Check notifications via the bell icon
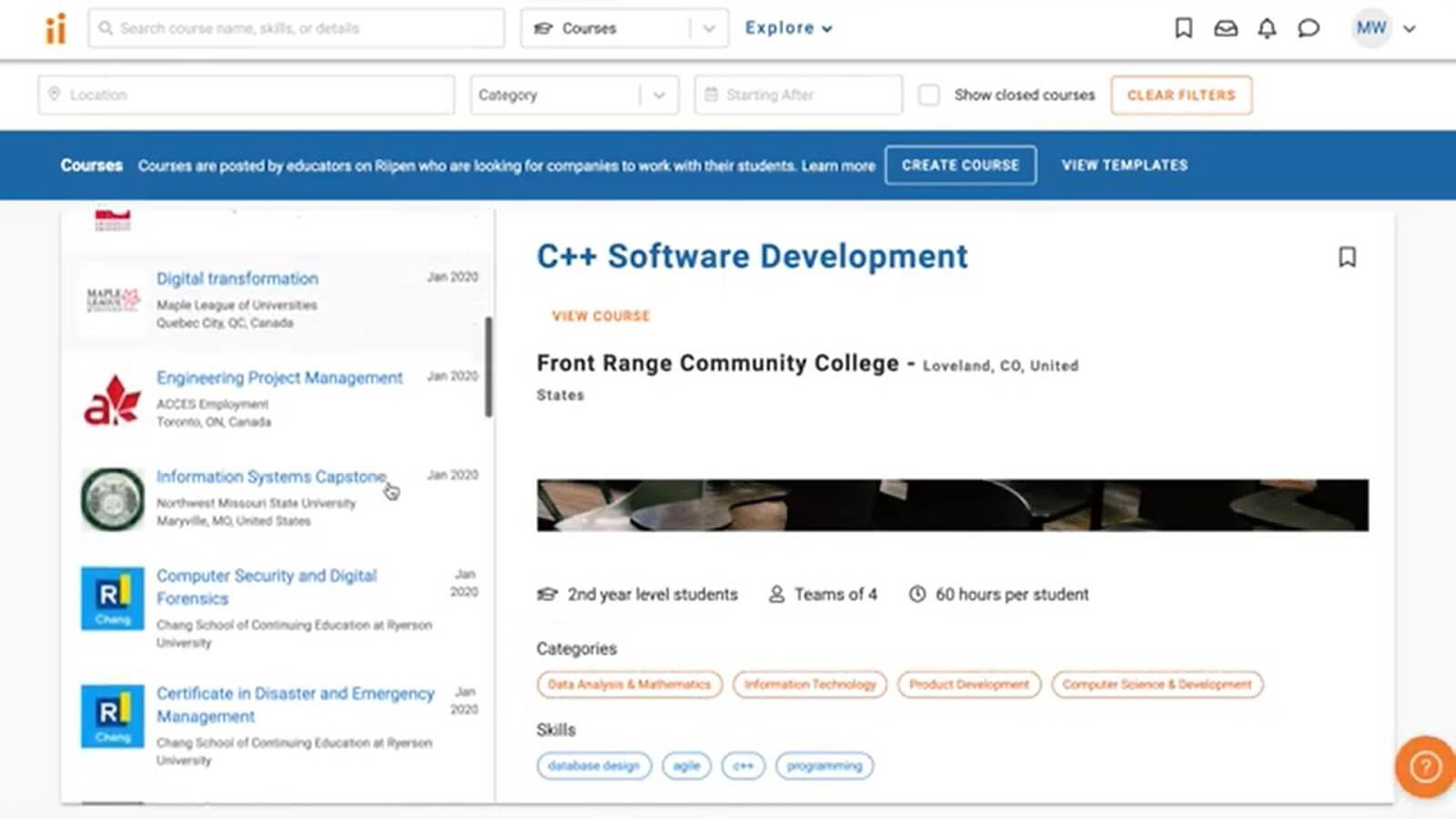Viewport: 1456px width, 819px height. 1266,28
